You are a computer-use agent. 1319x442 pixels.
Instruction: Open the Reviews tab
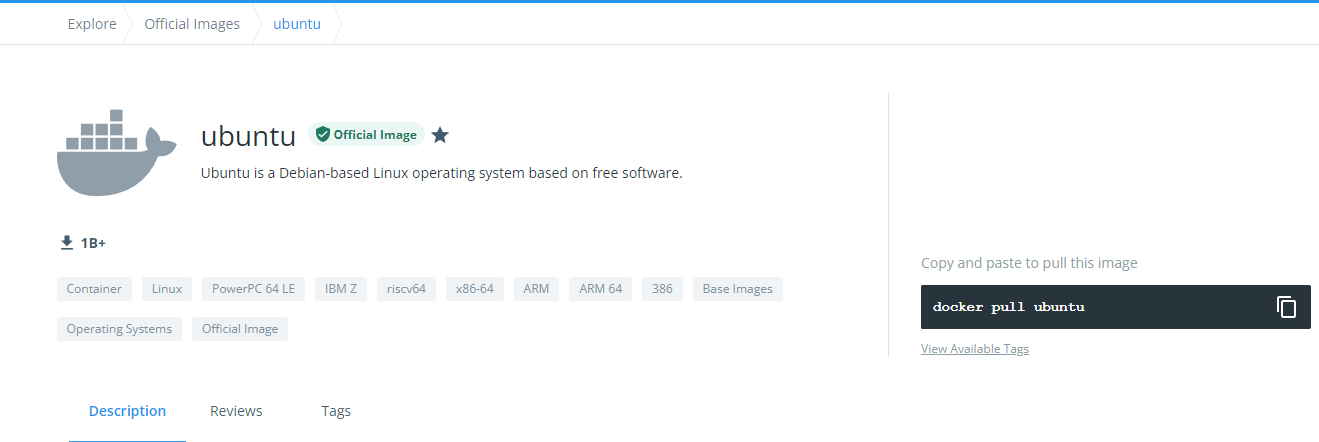236,411
